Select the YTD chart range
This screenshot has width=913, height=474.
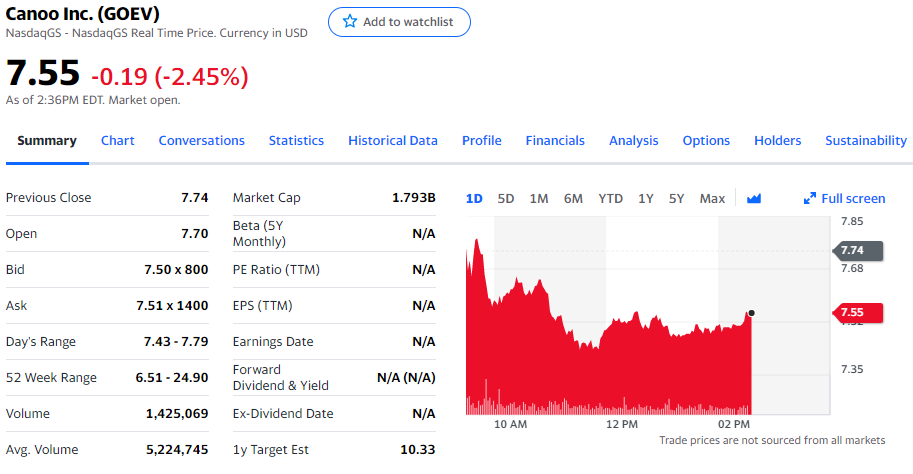(x=610, y=199)
